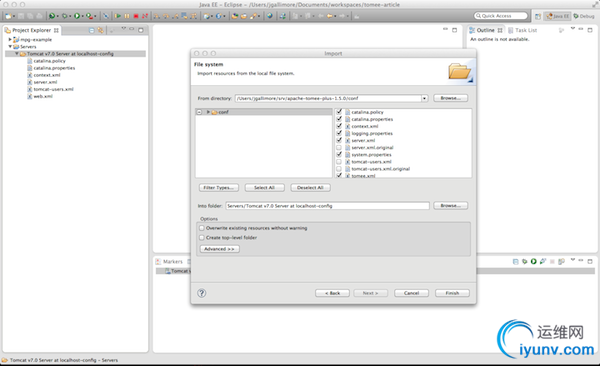Collapse the Servers folder in Project Explorer

point(10,46)
